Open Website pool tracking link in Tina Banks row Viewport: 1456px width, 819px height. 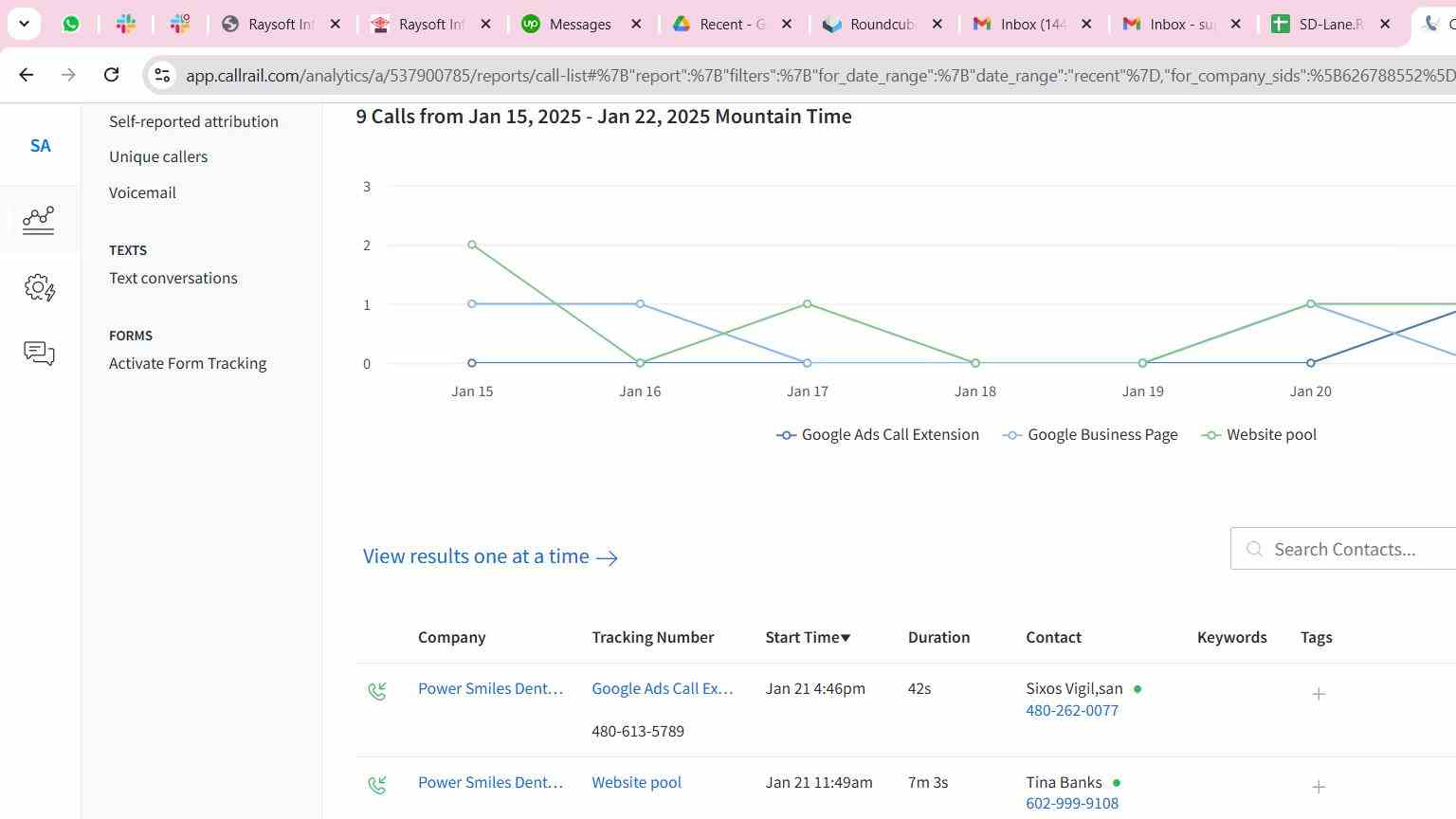(x=637, y=782)
